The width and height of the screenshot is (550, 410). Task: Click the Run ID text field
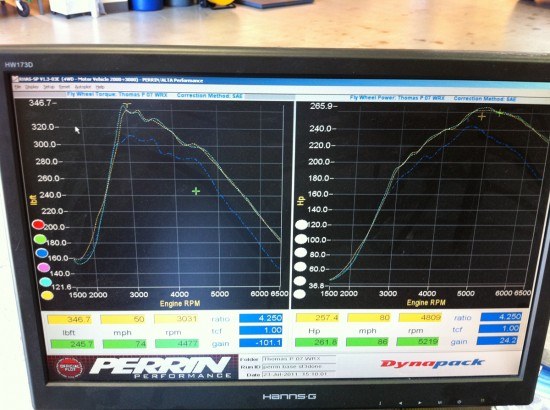[x=299, y=367]
